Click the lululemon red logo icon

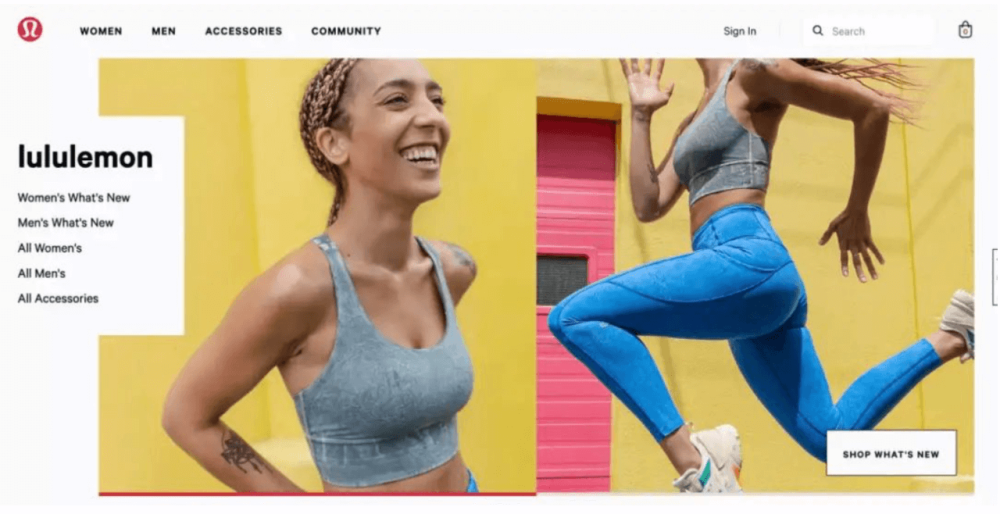click(x=30, y=29)
